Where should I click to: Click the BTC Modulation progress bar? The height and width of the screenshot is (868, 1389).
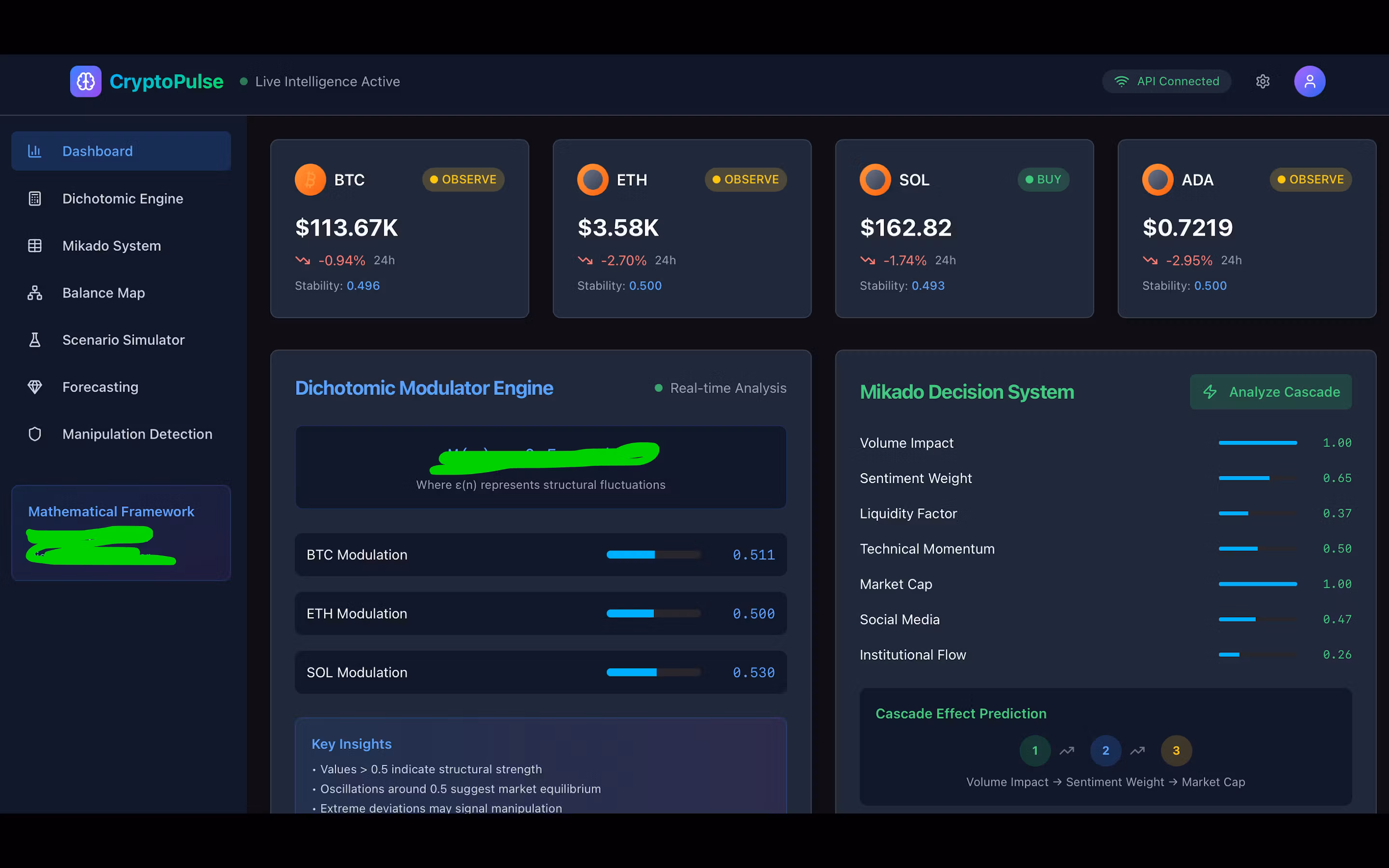[654, 555]
